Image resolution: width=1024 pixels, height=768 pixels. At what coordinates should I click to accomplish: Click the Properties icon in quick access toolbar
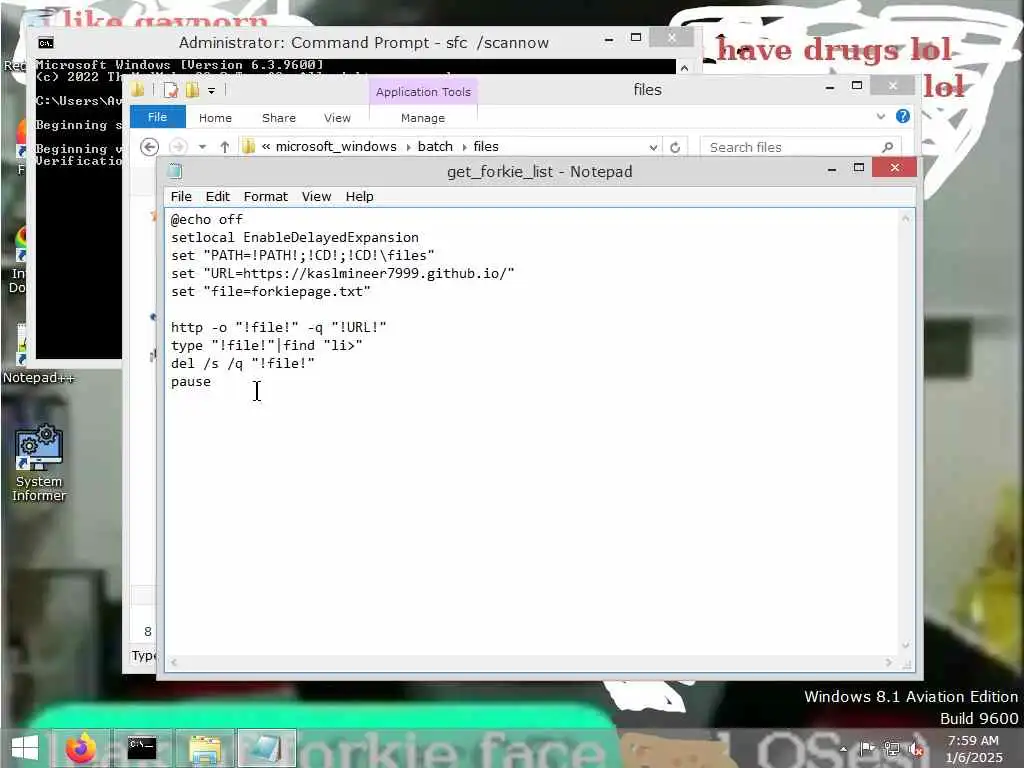pyautogui.click(x=170, y=90)
